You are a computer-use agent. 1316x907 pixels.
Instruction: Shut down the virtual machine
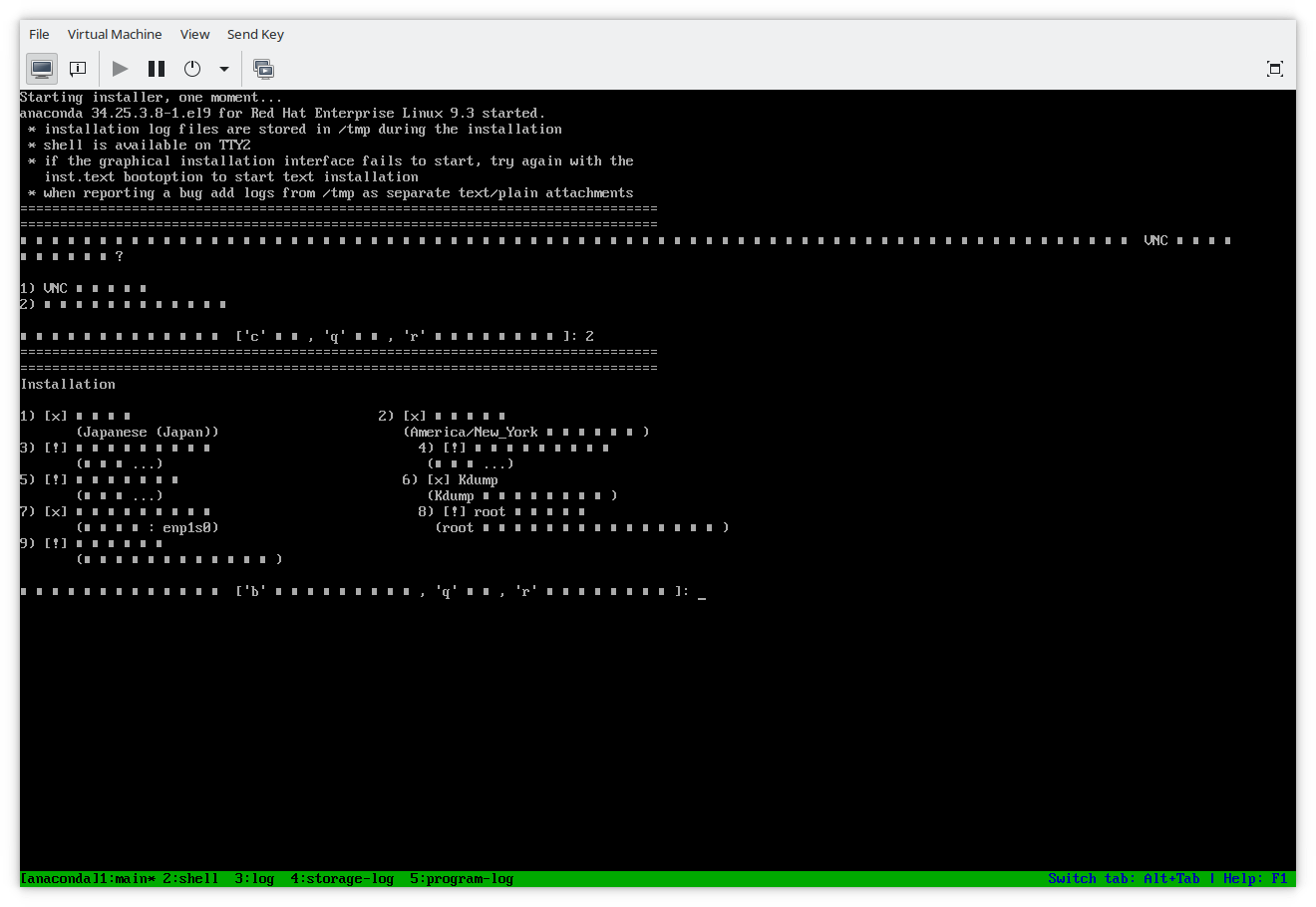tap(192, 69)
